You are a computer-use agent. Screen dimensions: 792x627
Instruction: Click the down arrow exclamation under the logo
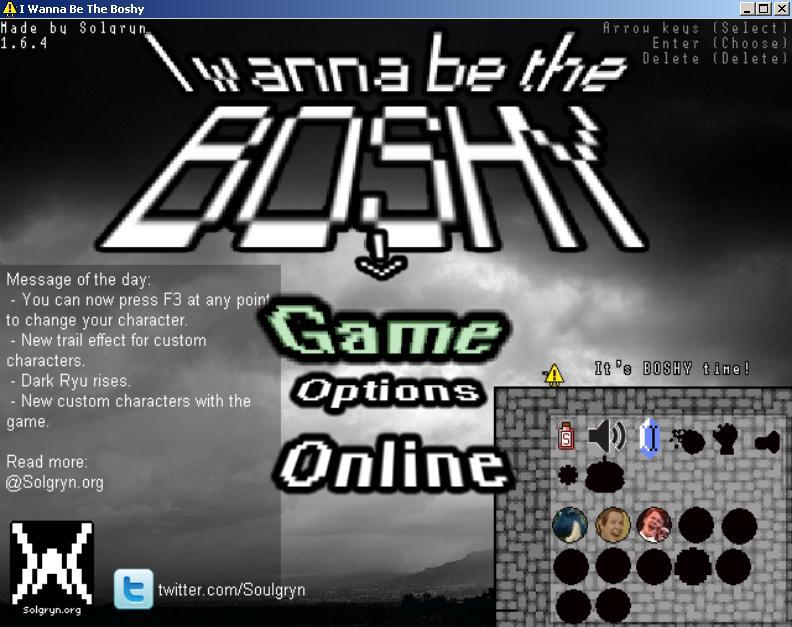click(380, 254)
